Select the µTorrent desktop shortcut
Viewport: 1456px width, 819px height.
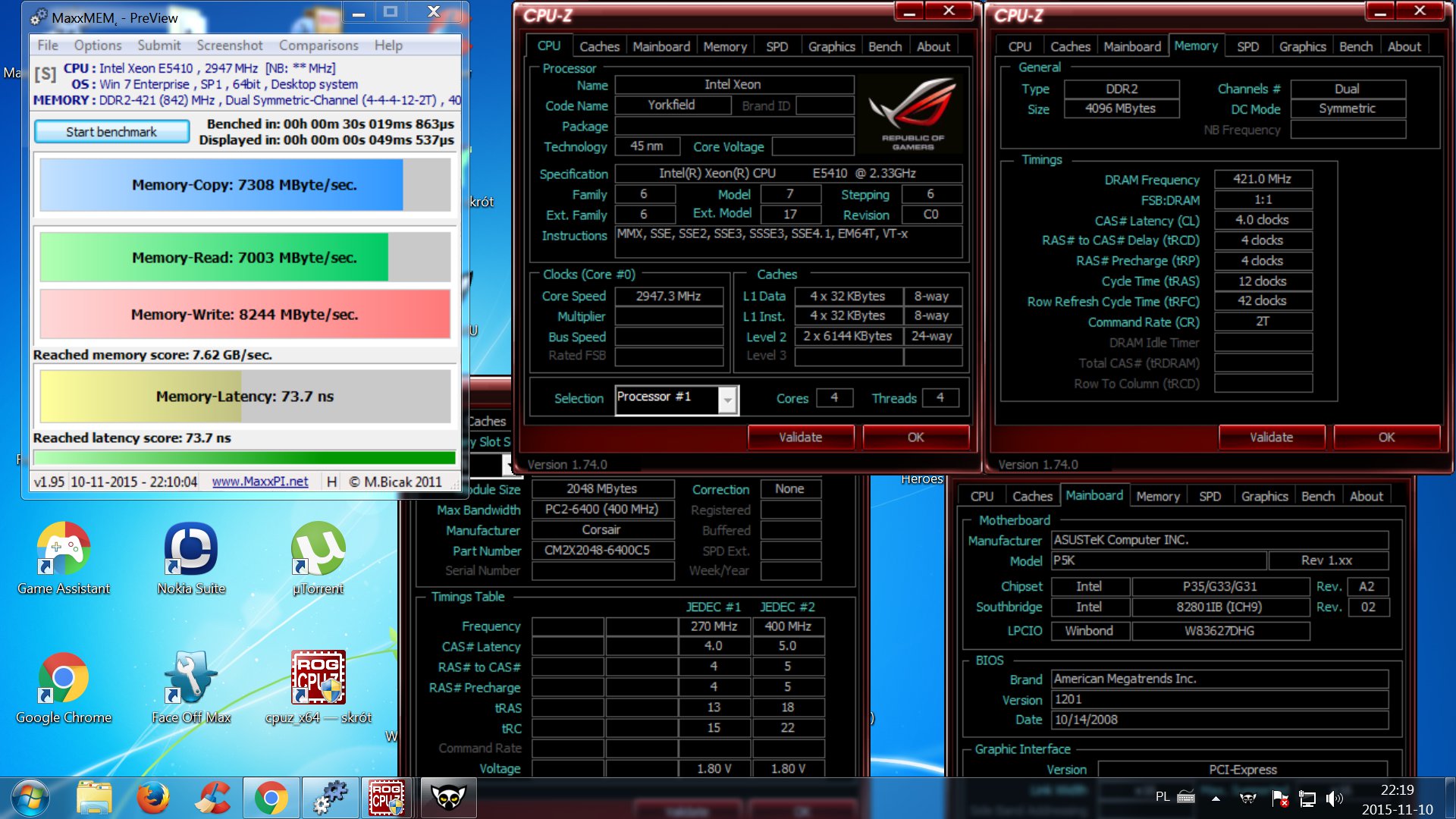(318, 558)
